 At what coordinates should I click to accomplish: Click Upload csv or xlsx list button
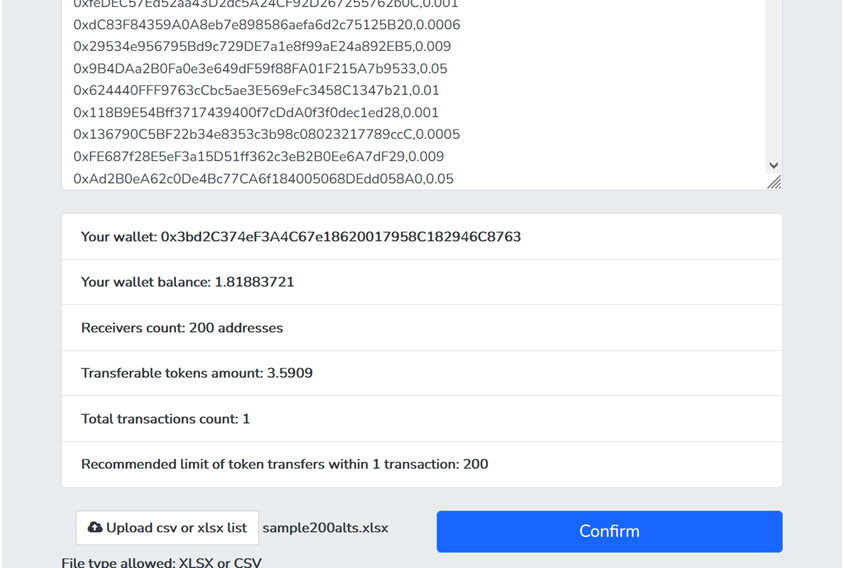pos(167,528)
